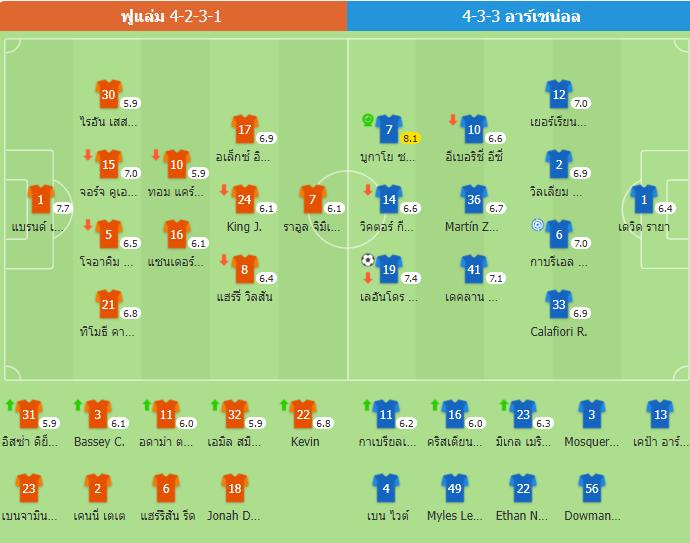Click green star-player icon beside blue number 7
The height and width of the screenshot is (543, 690).
point(368,120)
